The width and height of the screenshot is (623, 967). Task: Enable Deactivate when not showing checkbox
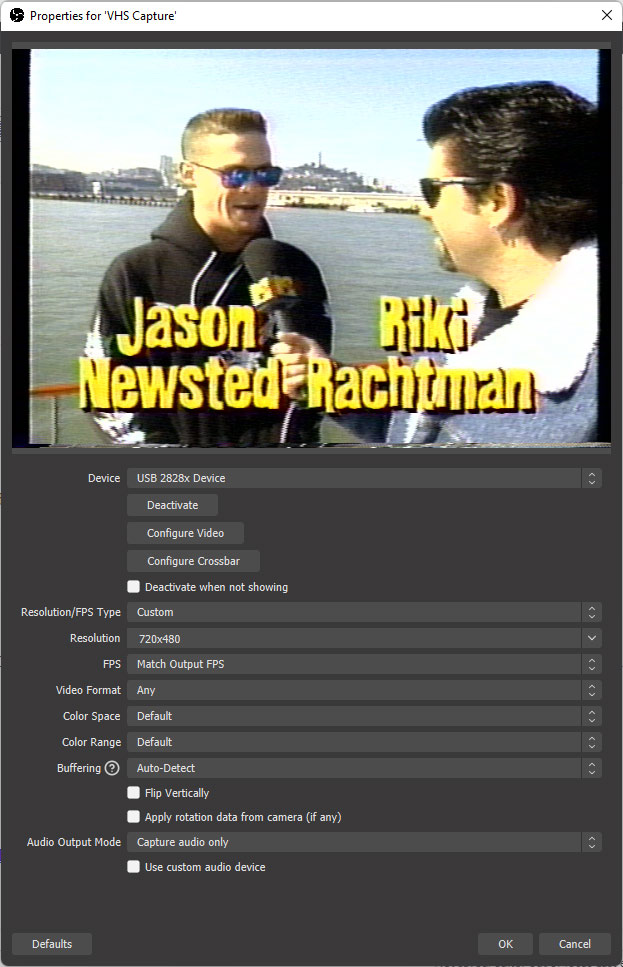[x=134, y=587]
